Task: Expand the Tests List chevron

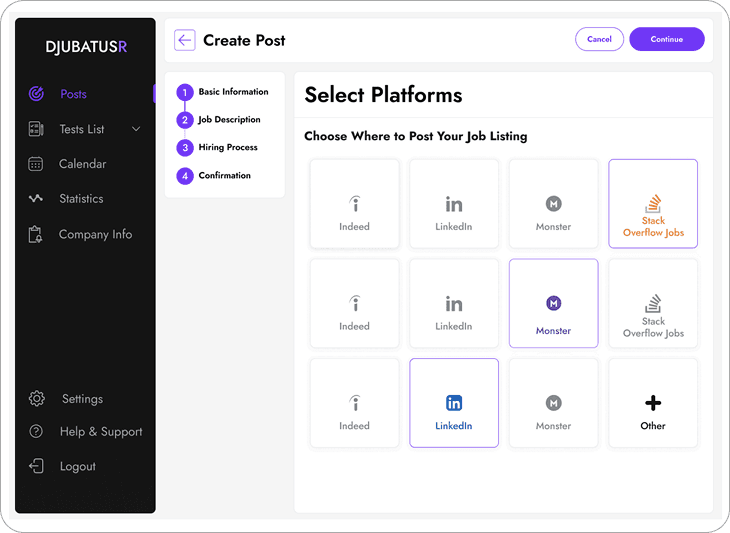Action: pyautogui.click(x=136, y=129)
